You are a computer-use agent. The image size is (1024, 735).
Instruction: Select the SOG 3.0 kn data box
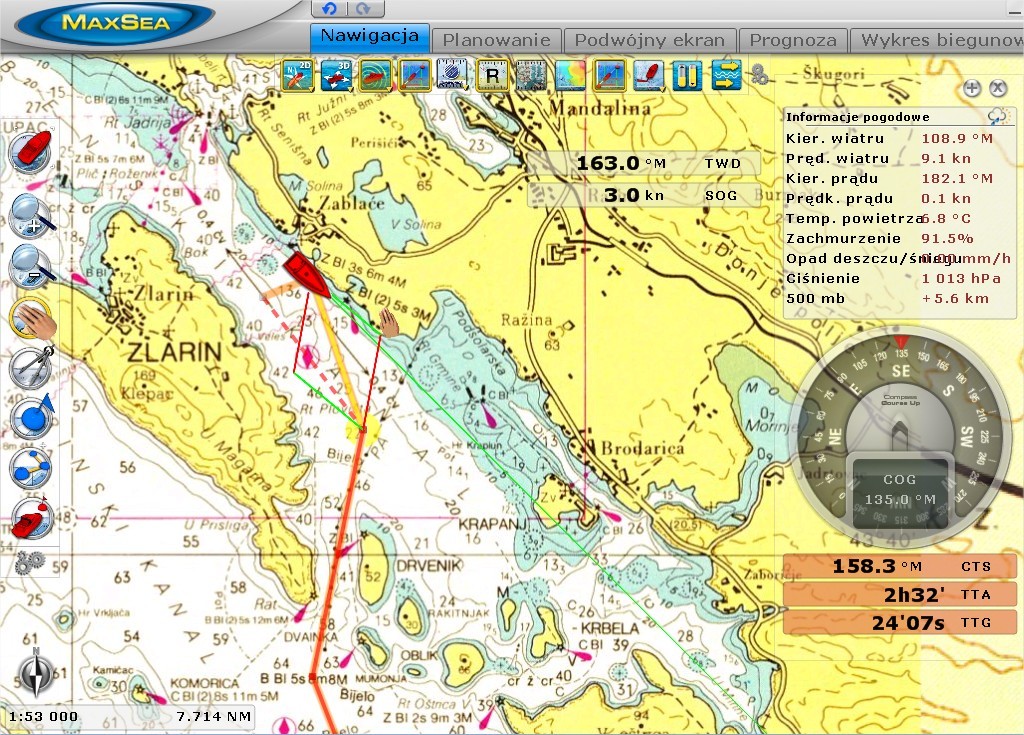643,195
